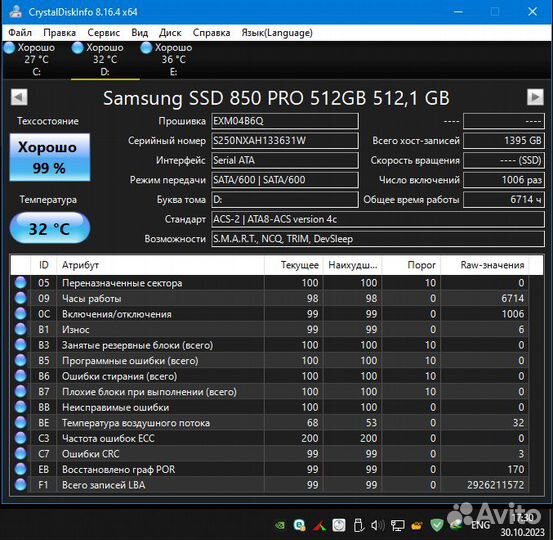Open the Справка menu
The width and height of the screenshot is (553, 540).
pos(212,33)
